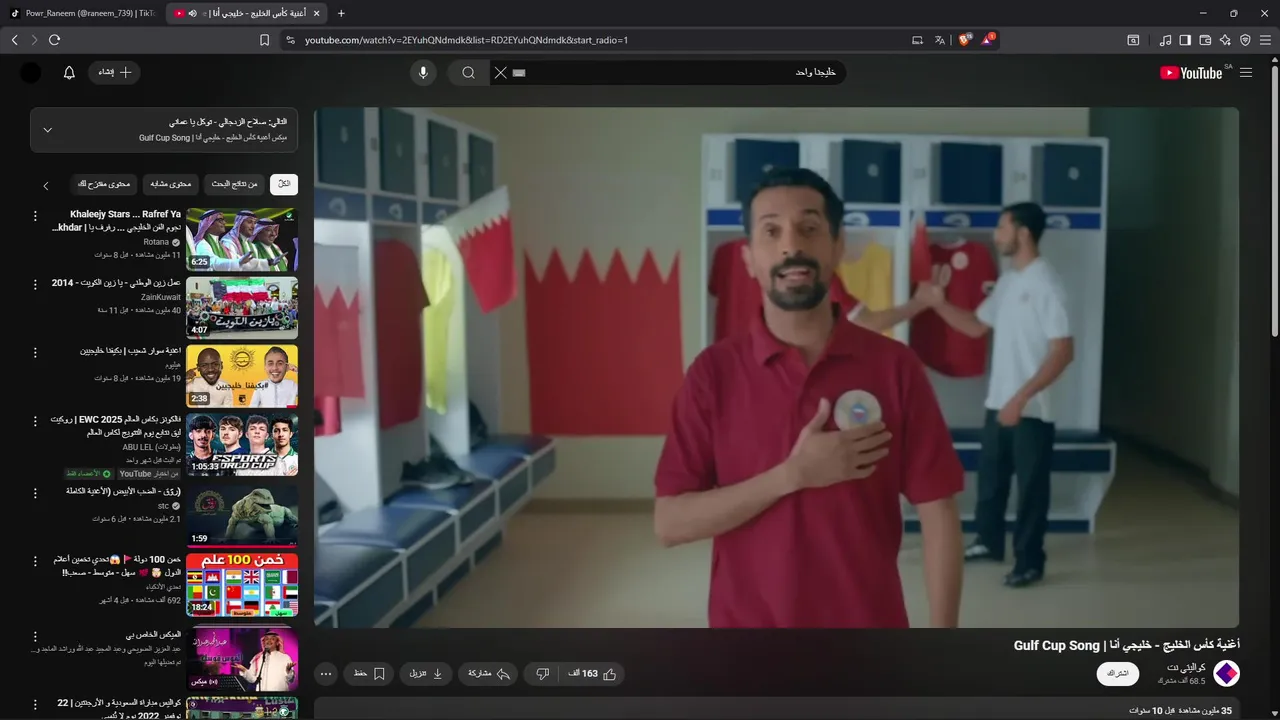The image size is (1280, 720).
Task: Play the Esports World Cup 1:05:33 thumbnail
Action: pyautogui.click(x=242, y=444)
